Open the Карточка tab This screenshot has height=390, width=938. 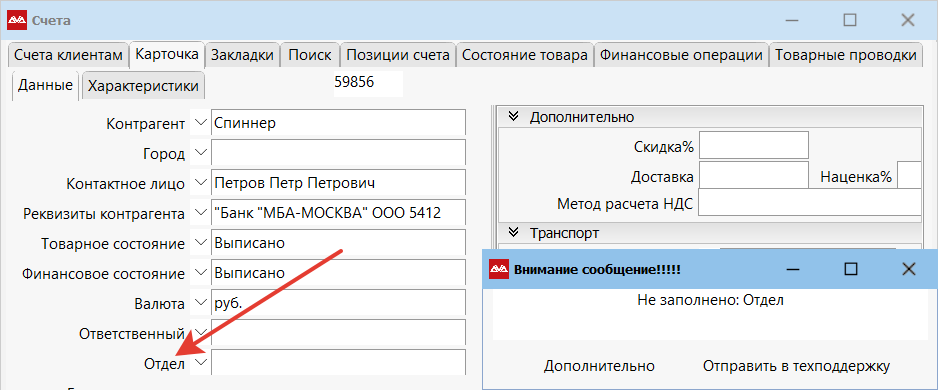coord(167,54)
